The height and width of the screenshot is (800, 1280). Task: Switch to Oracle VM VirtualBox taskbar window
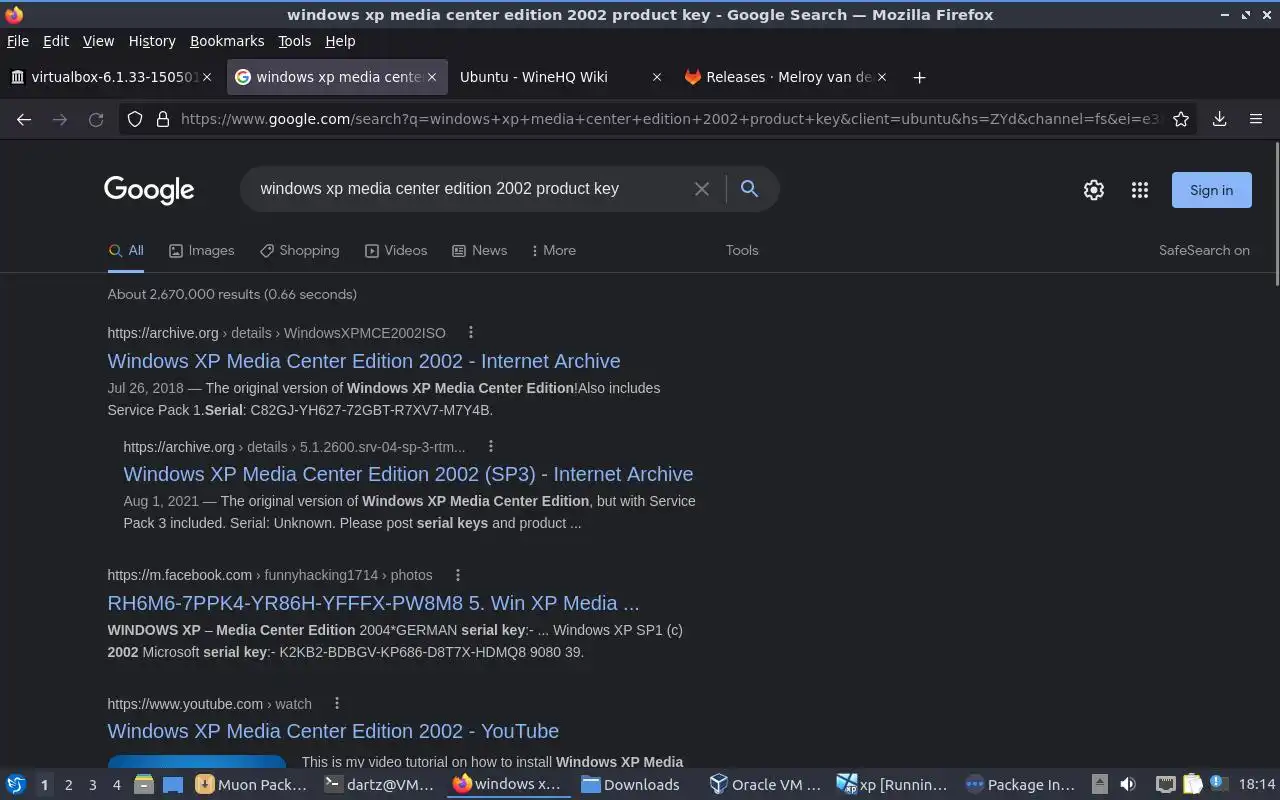[765, 785]
